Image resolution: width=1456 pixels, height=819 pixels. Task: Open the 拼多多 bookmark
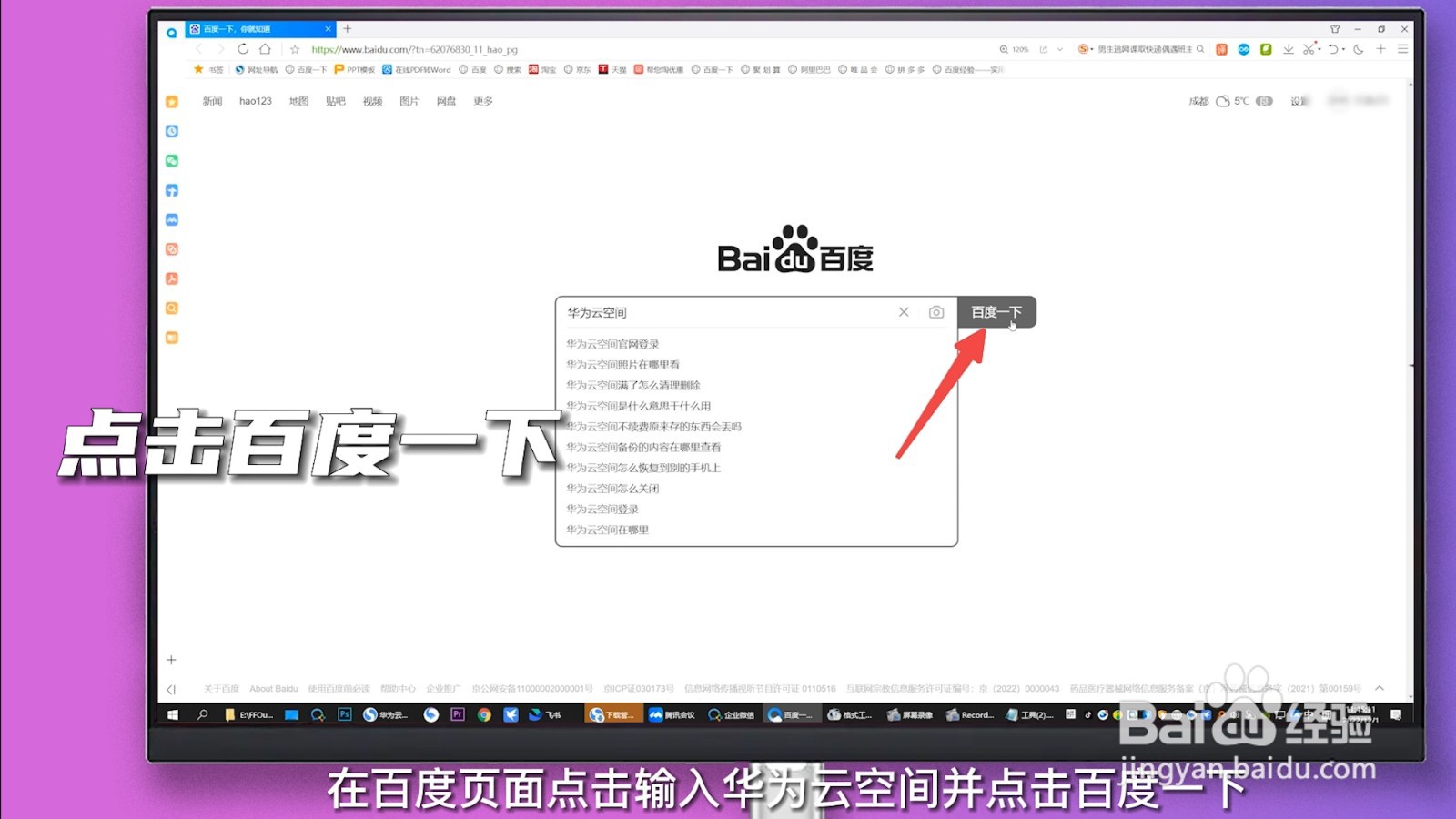pyautogui.click(x=905, y=69)
